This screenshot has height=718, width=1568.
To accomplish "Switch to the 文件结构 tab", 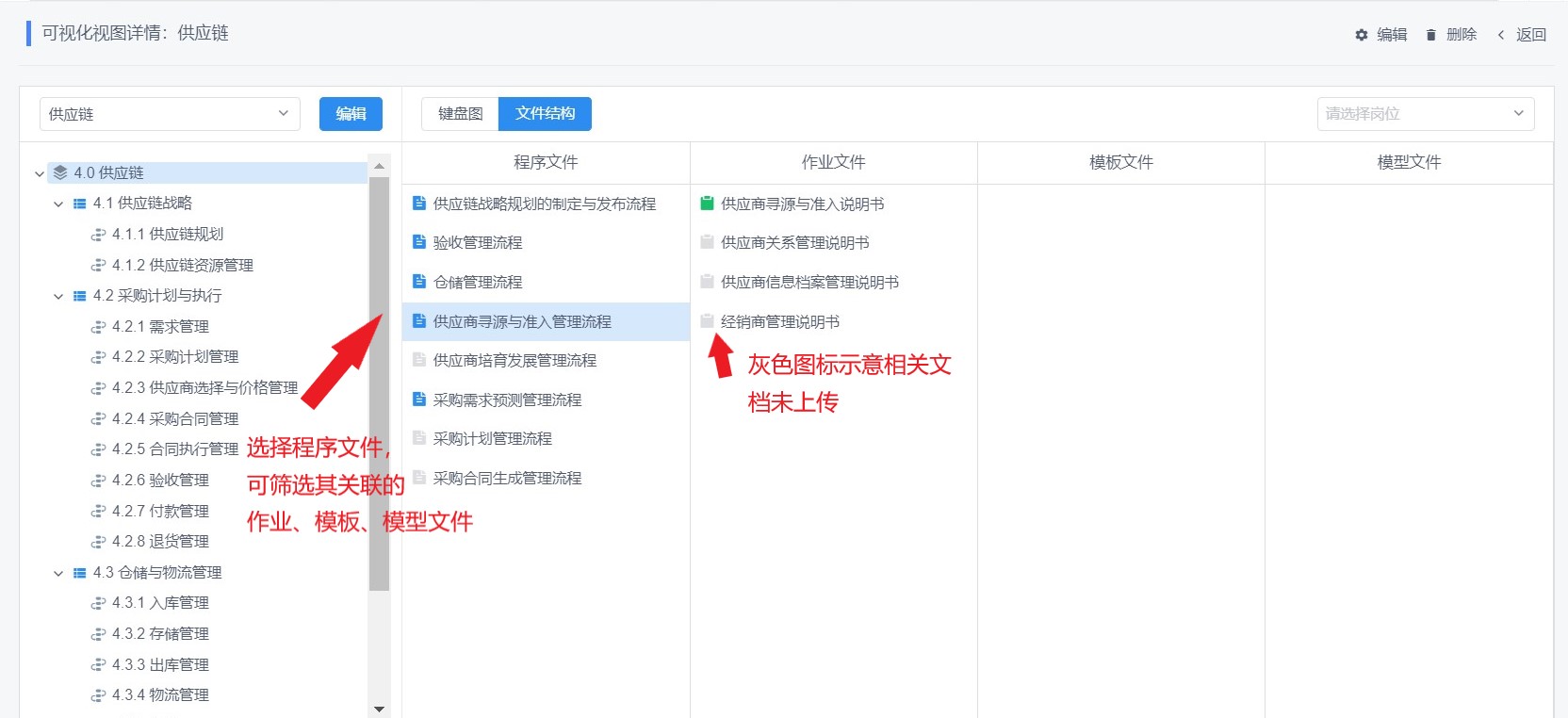I will (545, 114).
